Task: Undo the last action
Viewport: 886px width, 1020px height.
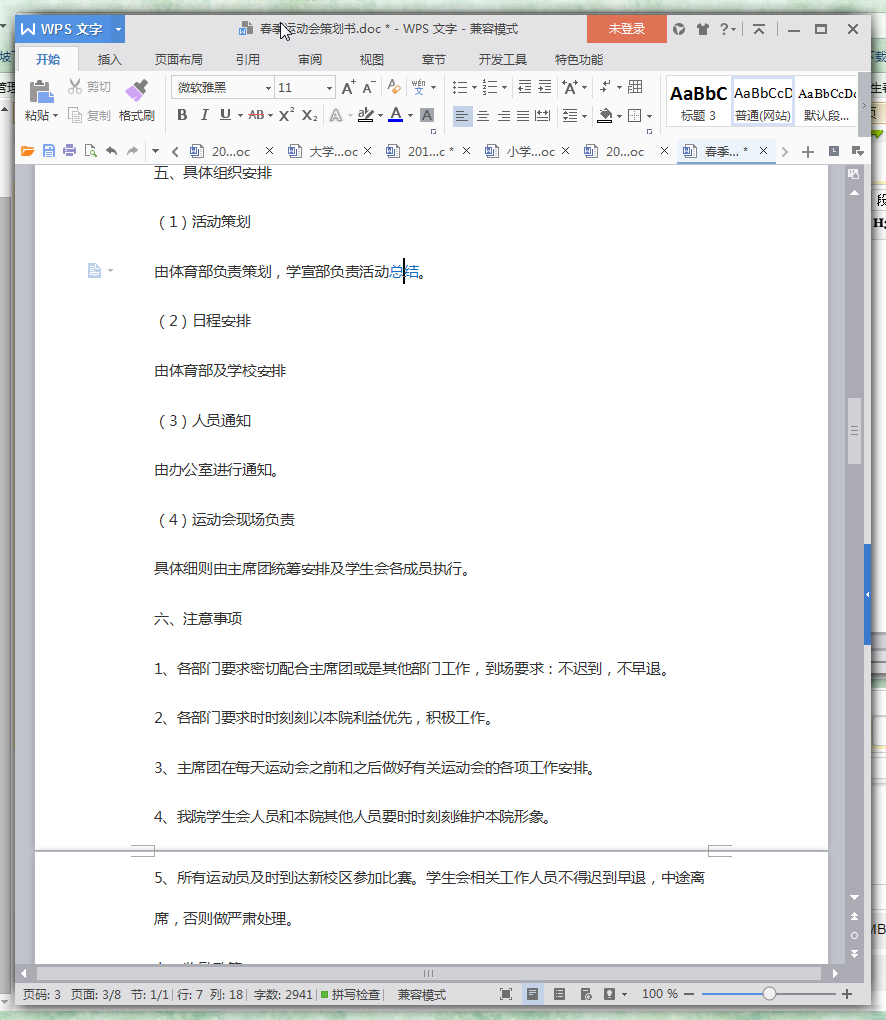Action: click(x=112, y=151)
